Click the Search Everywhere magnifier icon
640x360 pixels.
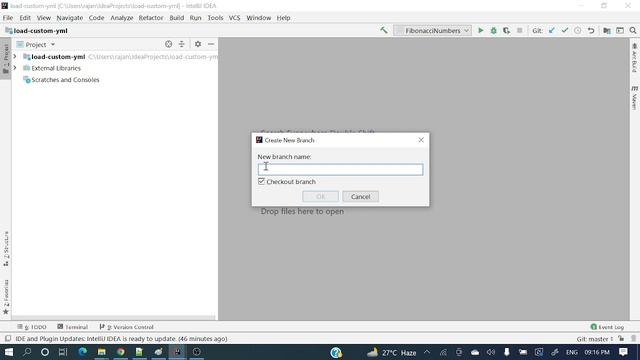click(633, 31)
